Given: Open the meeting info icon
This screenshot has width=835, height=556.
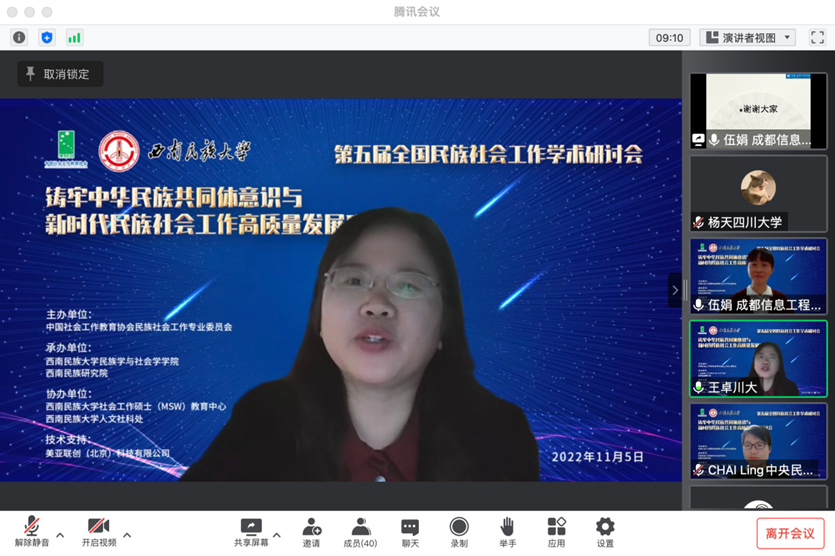Looking at the screenshot, I should pos(19,37).
